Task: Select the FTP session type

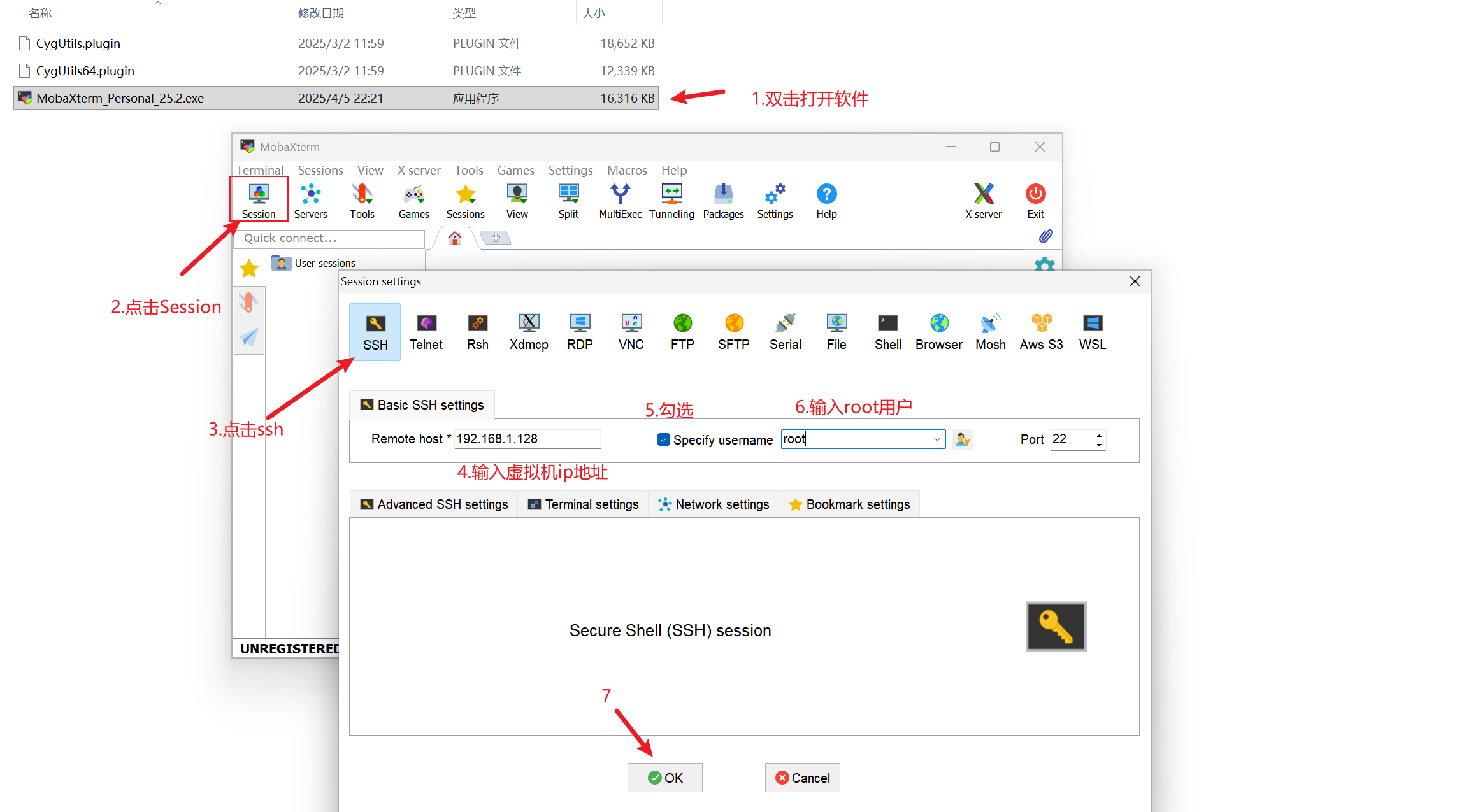Action: coord(682,332)
